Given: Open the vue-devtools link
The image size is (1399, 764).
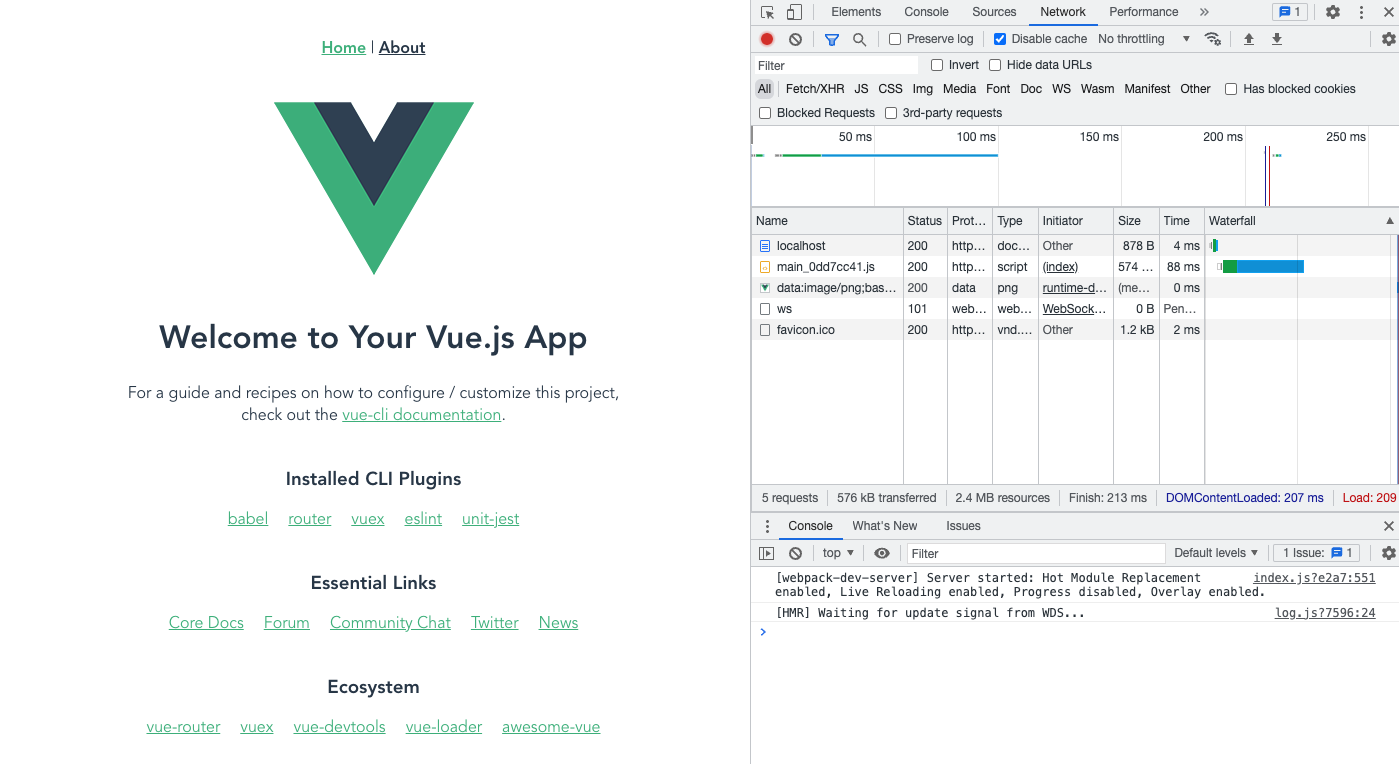Looking at the screenshot, I should (339, 727).
